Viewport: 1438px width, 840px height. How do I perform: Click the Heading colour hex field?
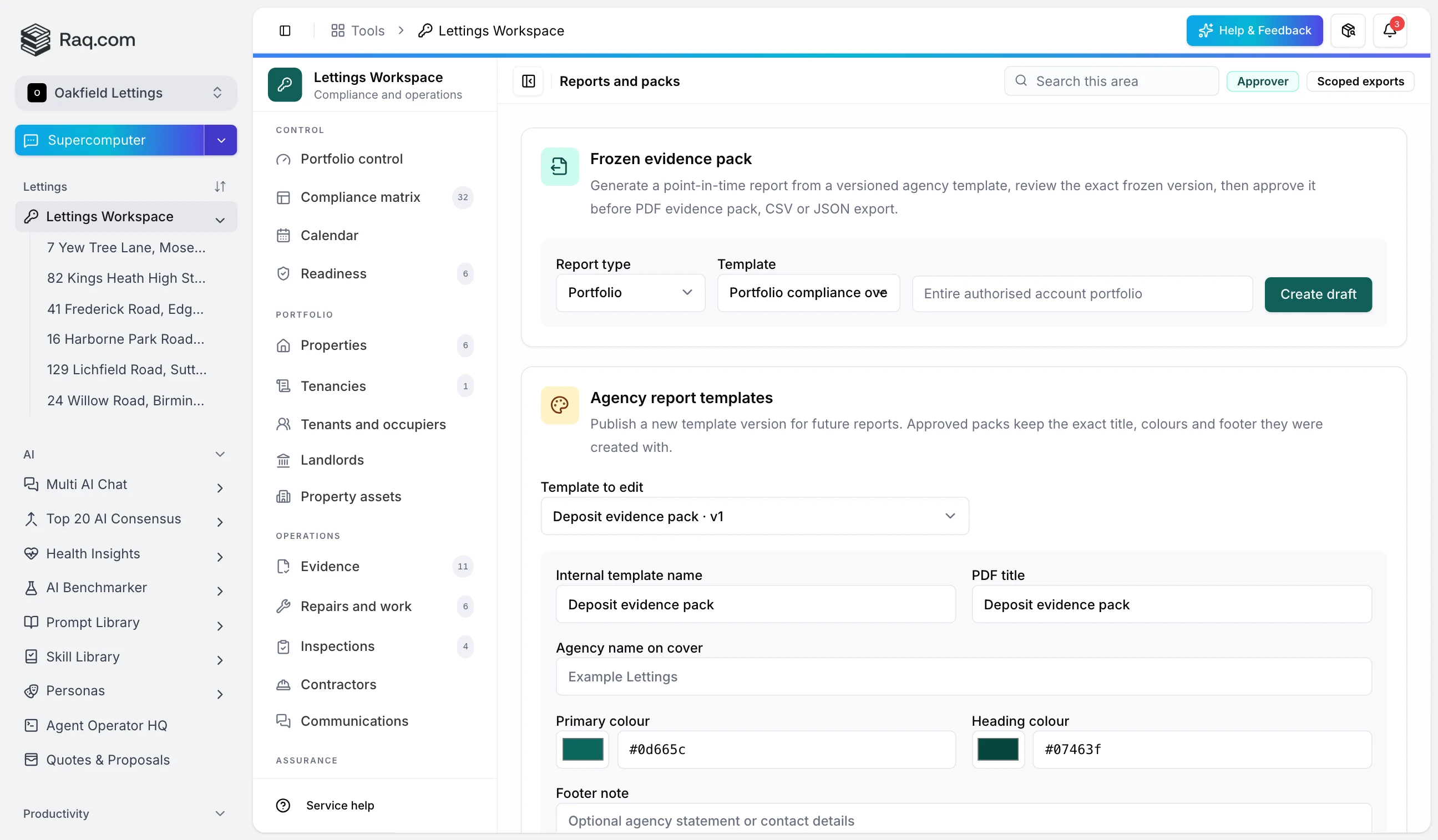[x=1202, y=749]
